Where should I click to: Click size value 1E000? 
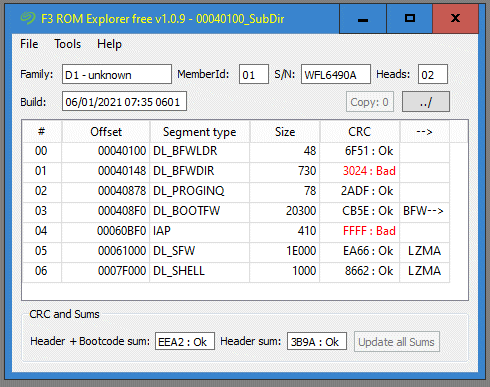(x=285, y=251)
